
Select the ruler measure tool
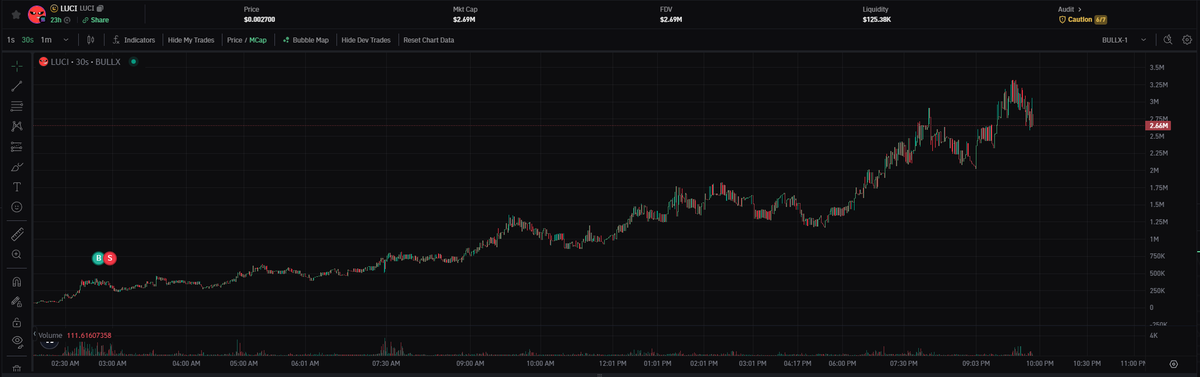click(x=17, y=235)
